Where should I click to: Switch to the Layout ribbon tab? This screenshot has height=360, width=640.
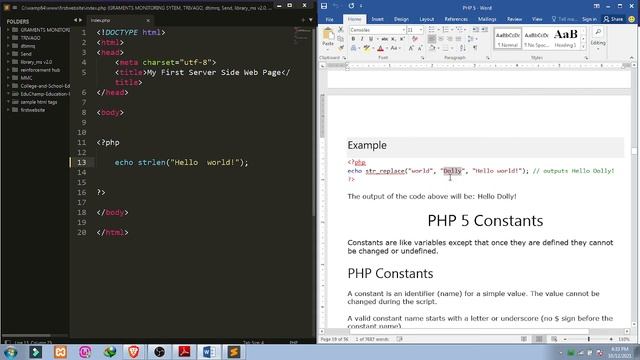(427, 19)
